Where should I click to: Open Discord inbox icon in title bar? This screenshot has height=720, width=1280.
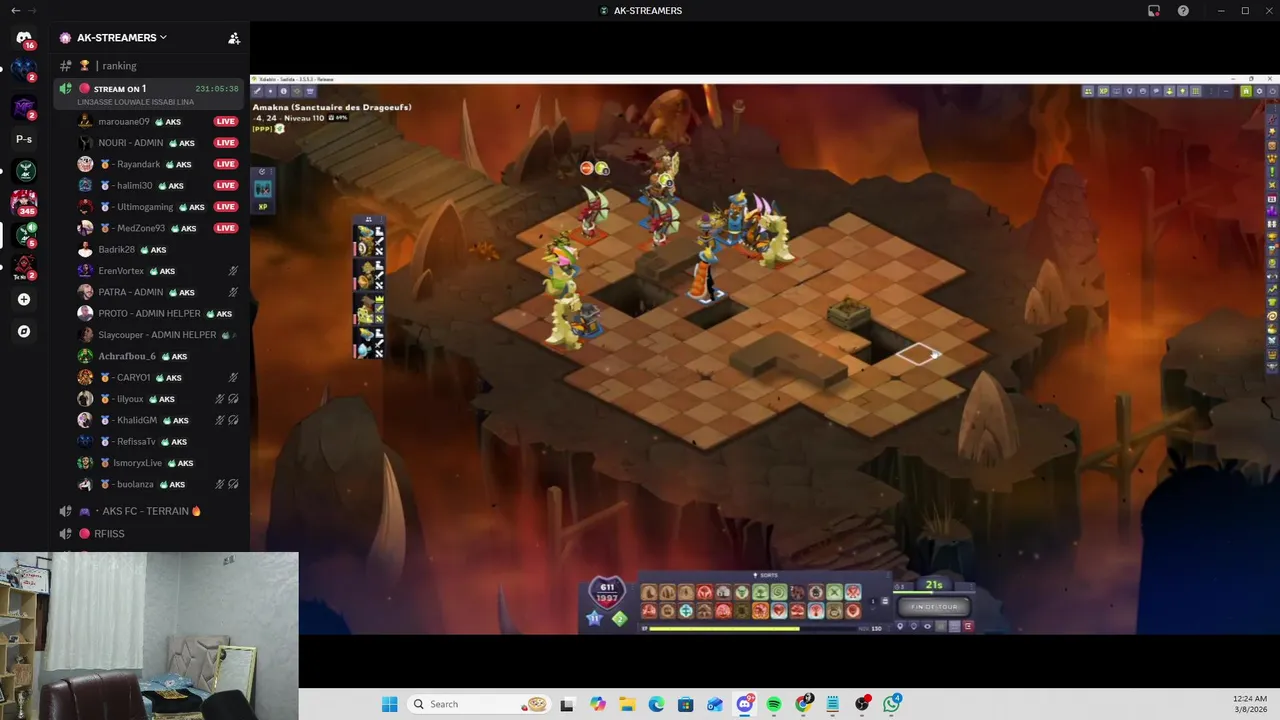point(1154,11)
